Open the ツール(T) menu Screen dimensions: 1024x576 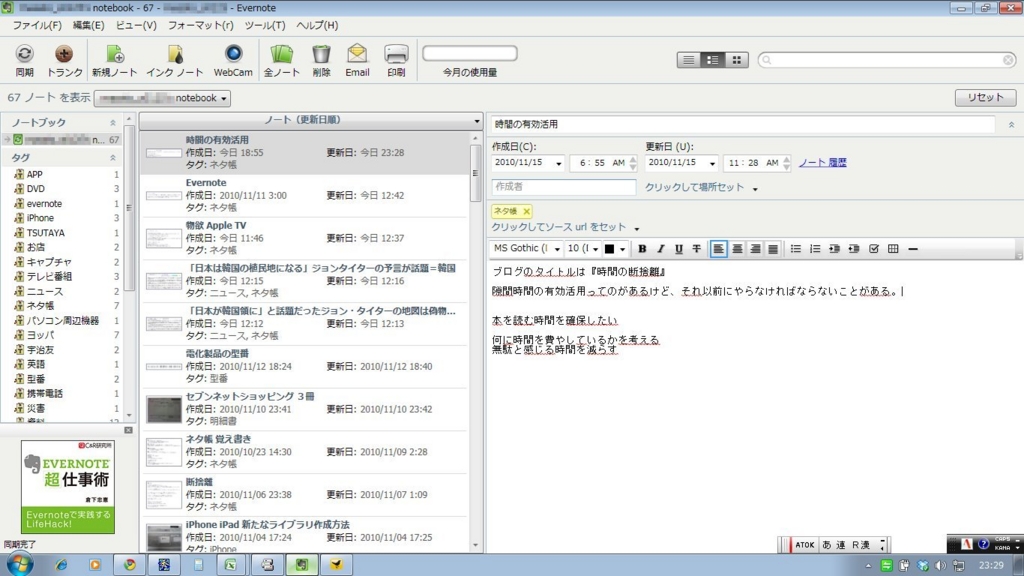click(264, 25)
